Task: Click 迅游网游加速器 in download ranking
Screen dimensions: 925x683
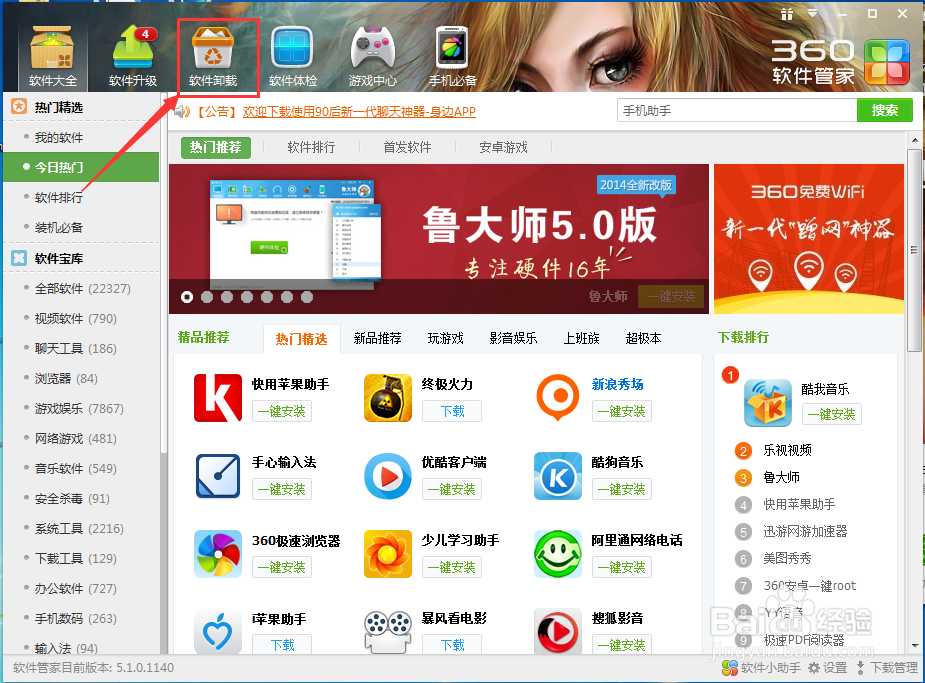Action: click(805, 531)
